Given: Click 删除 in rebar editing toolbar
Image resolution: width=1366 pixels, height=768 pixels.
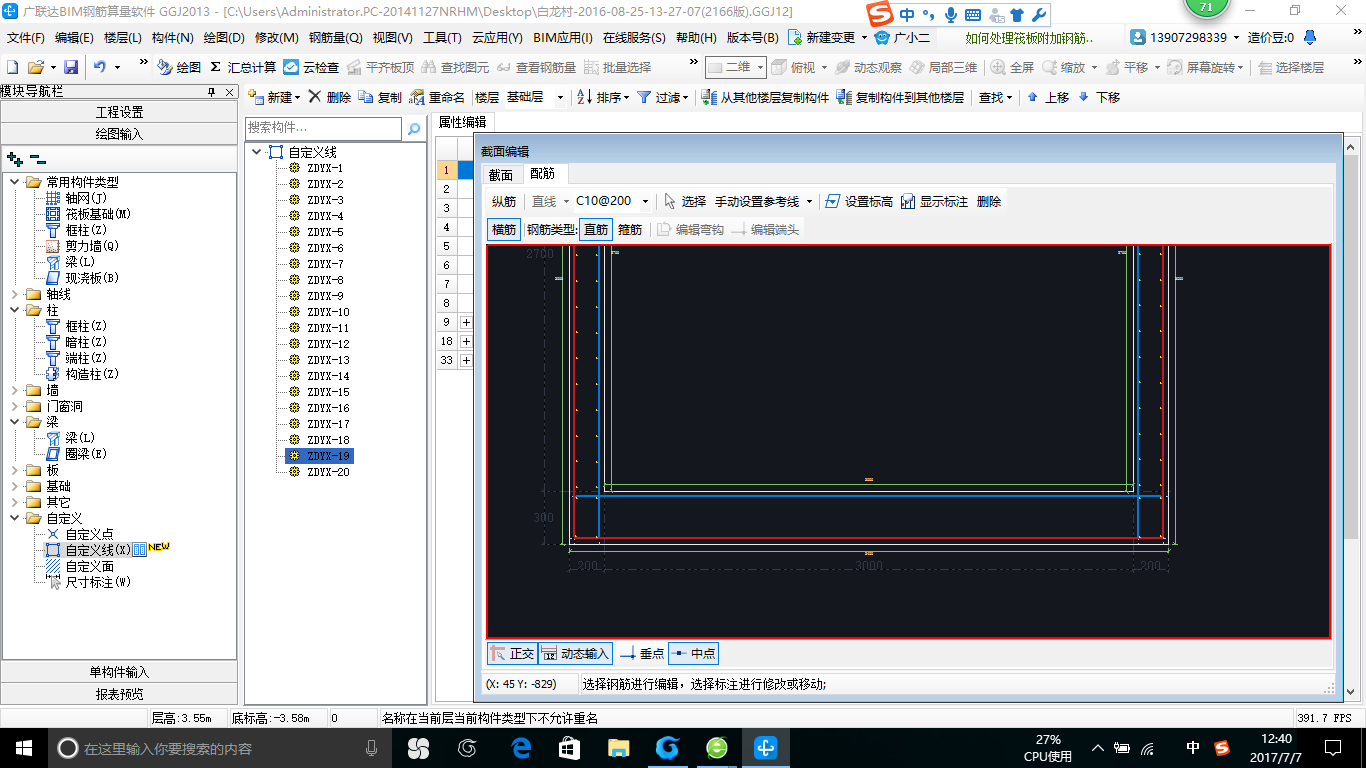Looking at the screenshot, I should click(989, 201).
